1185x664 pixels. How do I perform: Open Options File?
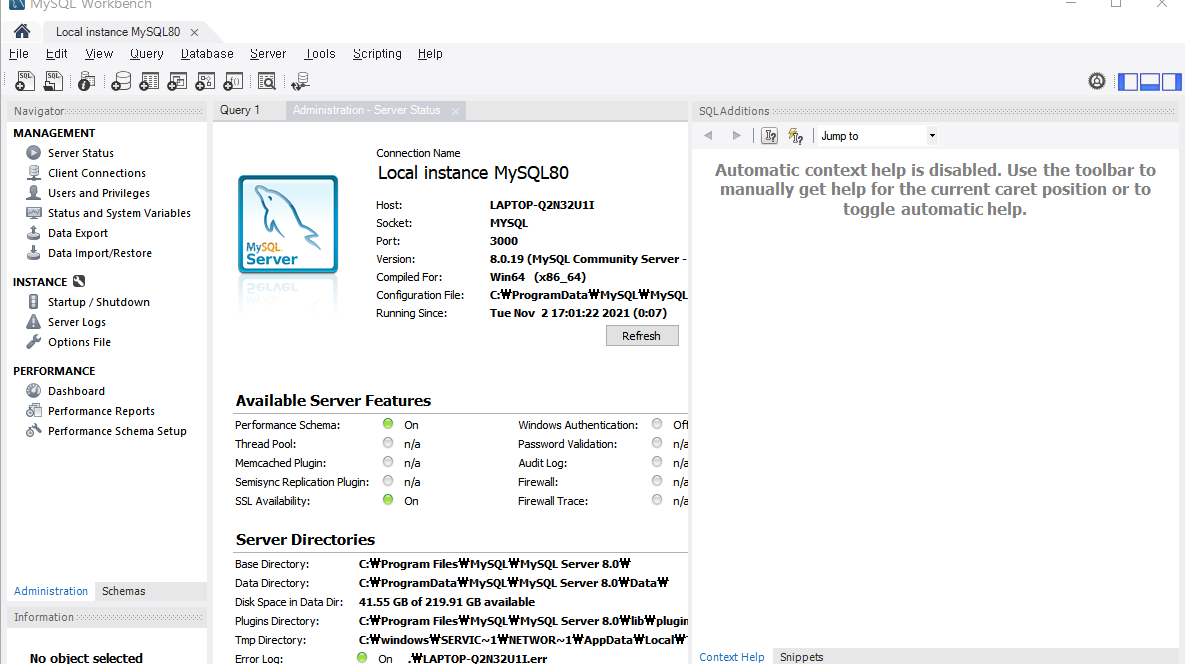tap(79, 341)
